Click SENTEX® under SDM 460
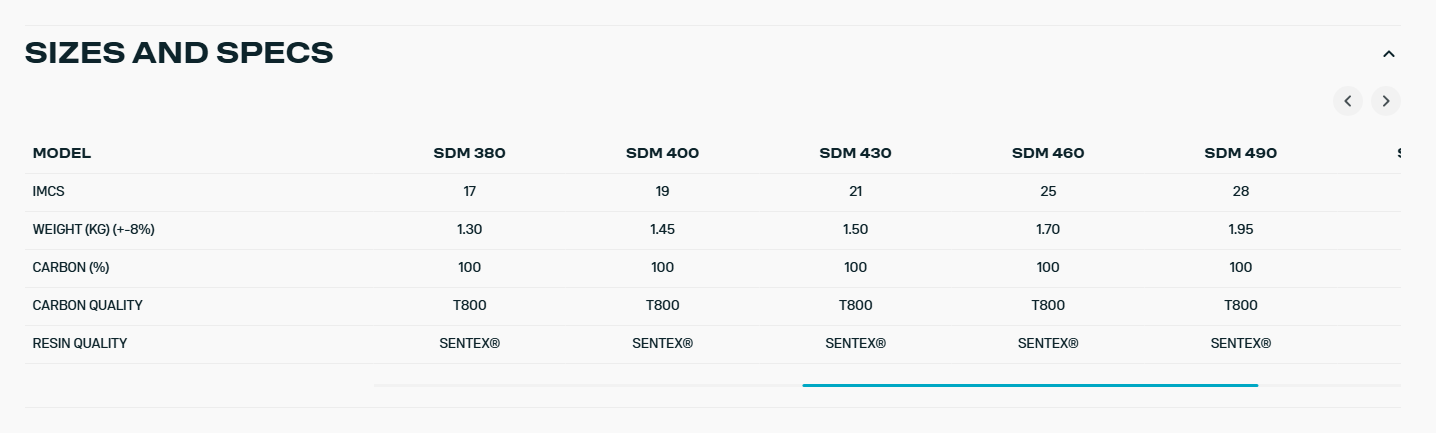Viewport: 1436px width, 433px height. (1048, 343)
